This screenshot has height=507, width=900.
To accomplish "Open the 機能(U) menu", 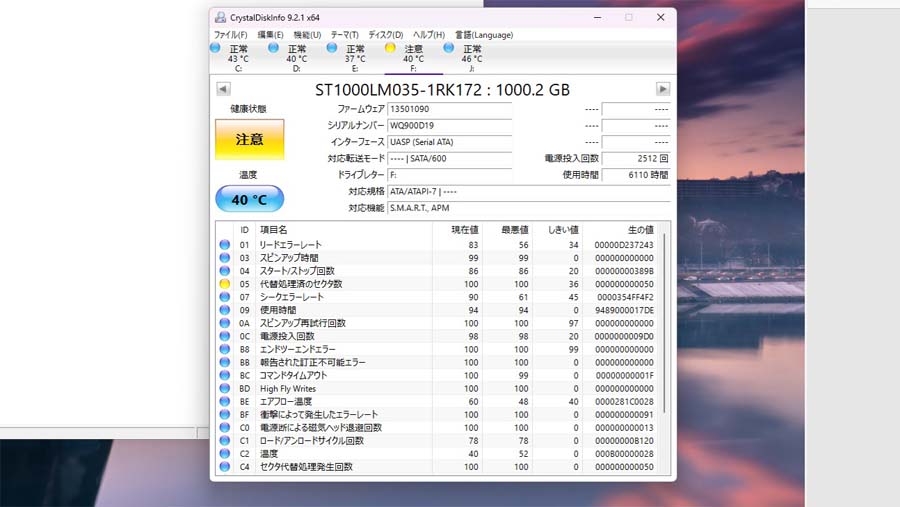I will click(307, 35).
